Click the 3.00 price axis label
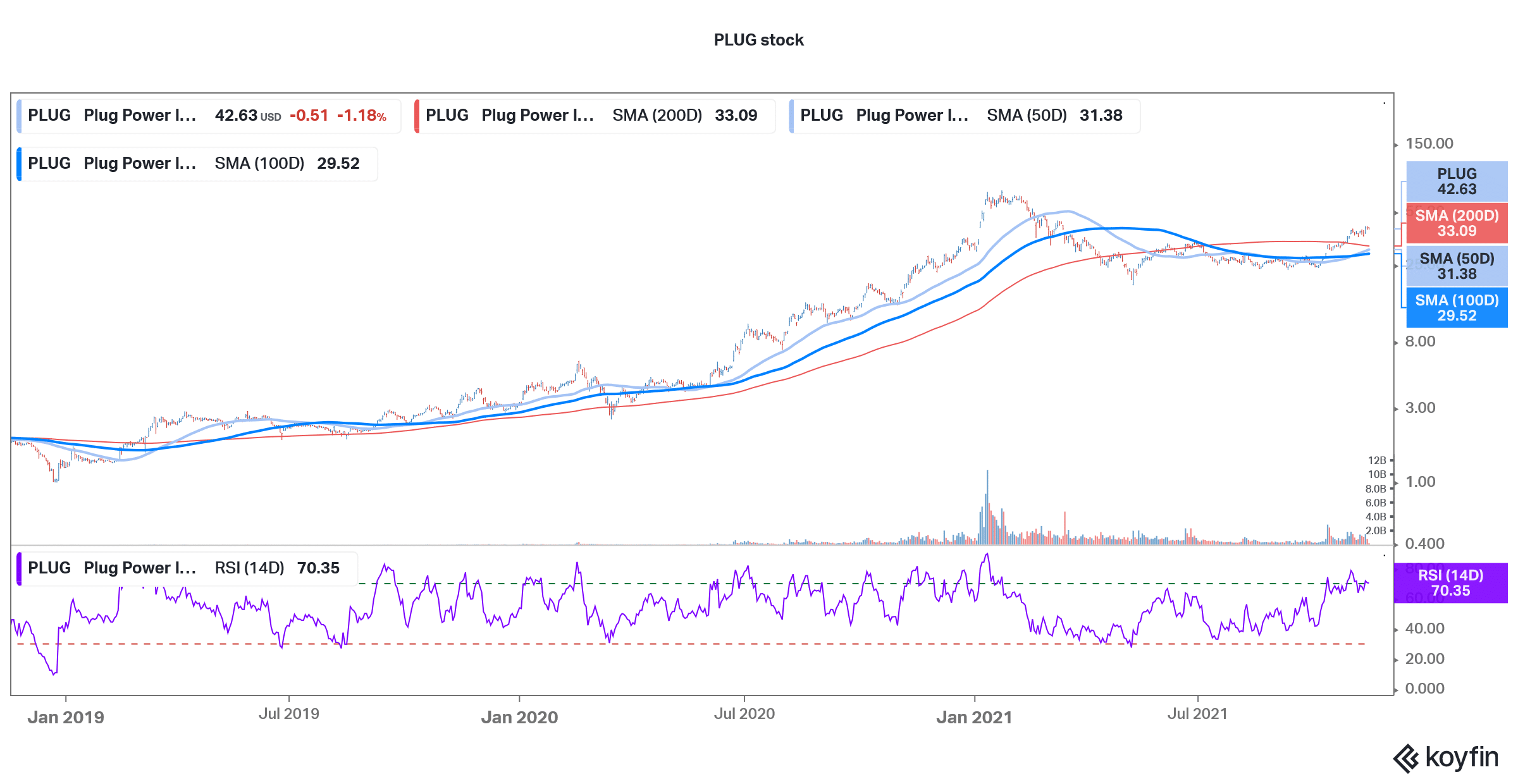The height and width of the screenshot is (784, 1518). (1421, 408)
